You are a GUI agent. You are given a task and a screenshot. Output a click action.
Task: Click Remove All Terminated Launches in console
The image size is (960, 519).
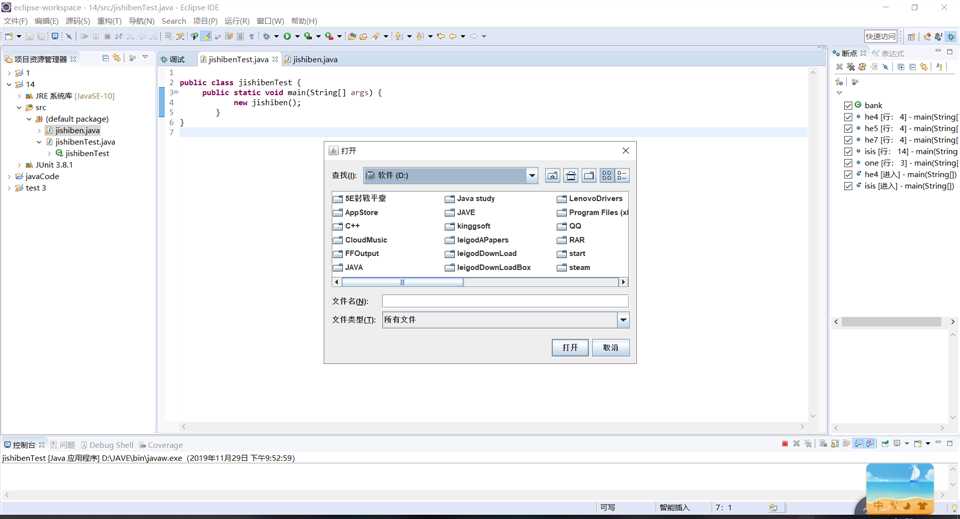[x=808, y=443]
